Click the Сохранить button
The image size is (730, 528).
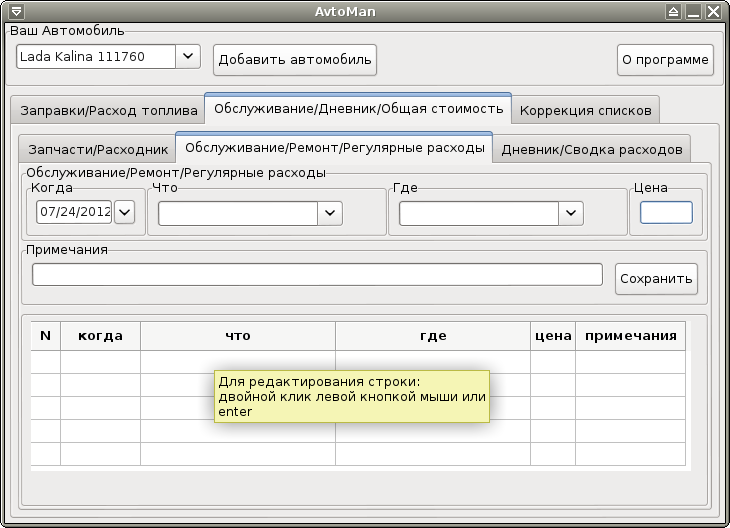pyautogui.click(x=656, y=279)
